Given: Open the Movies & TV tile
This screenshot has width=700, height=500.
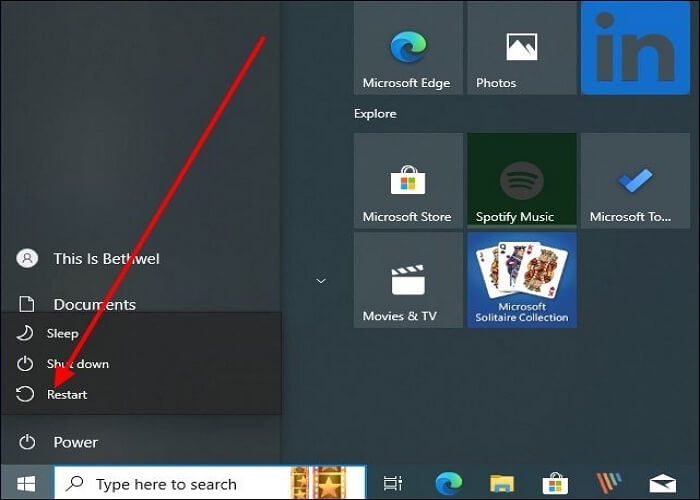Looking at the screenshot, I should [408, 280].
